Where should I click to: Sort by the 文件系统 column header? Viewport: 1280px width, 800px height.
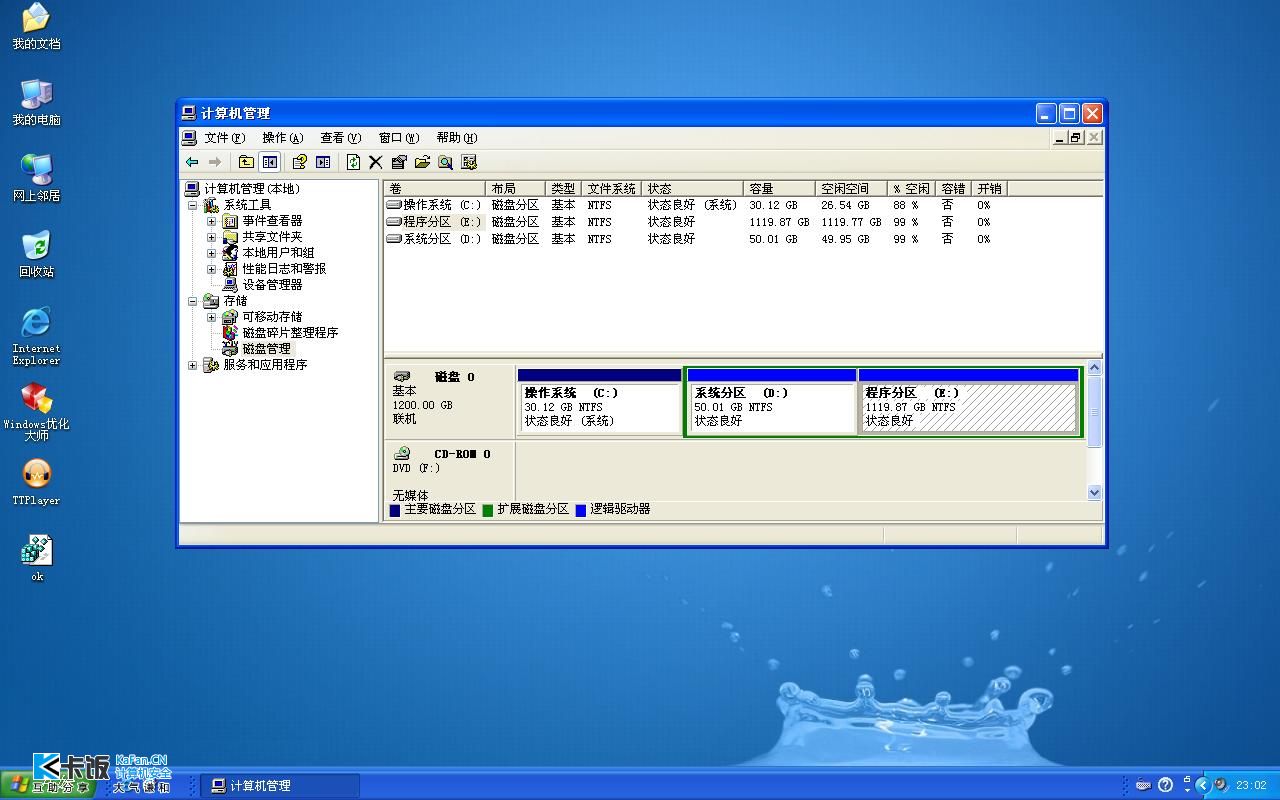click(611, 188)
